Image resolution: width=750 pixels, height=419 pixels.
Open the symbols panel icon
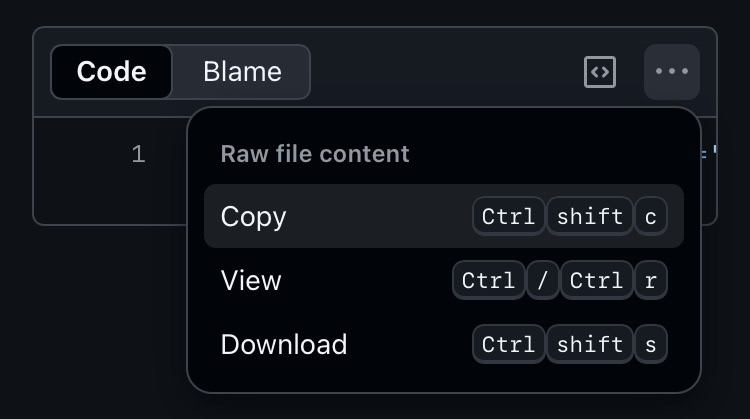[599, 72]
